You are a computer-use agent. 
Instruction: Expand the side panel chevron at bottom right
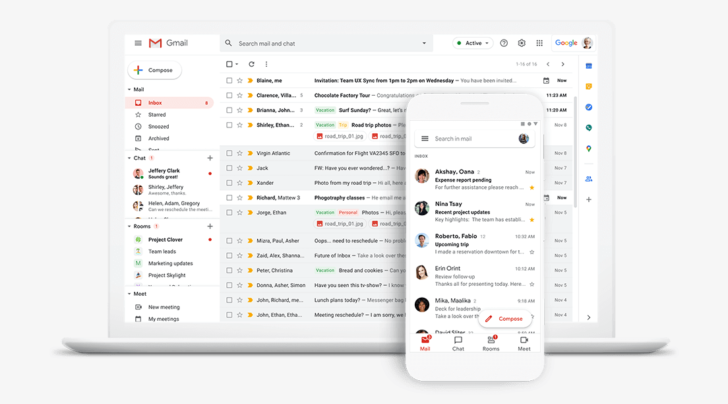point(589,318)
